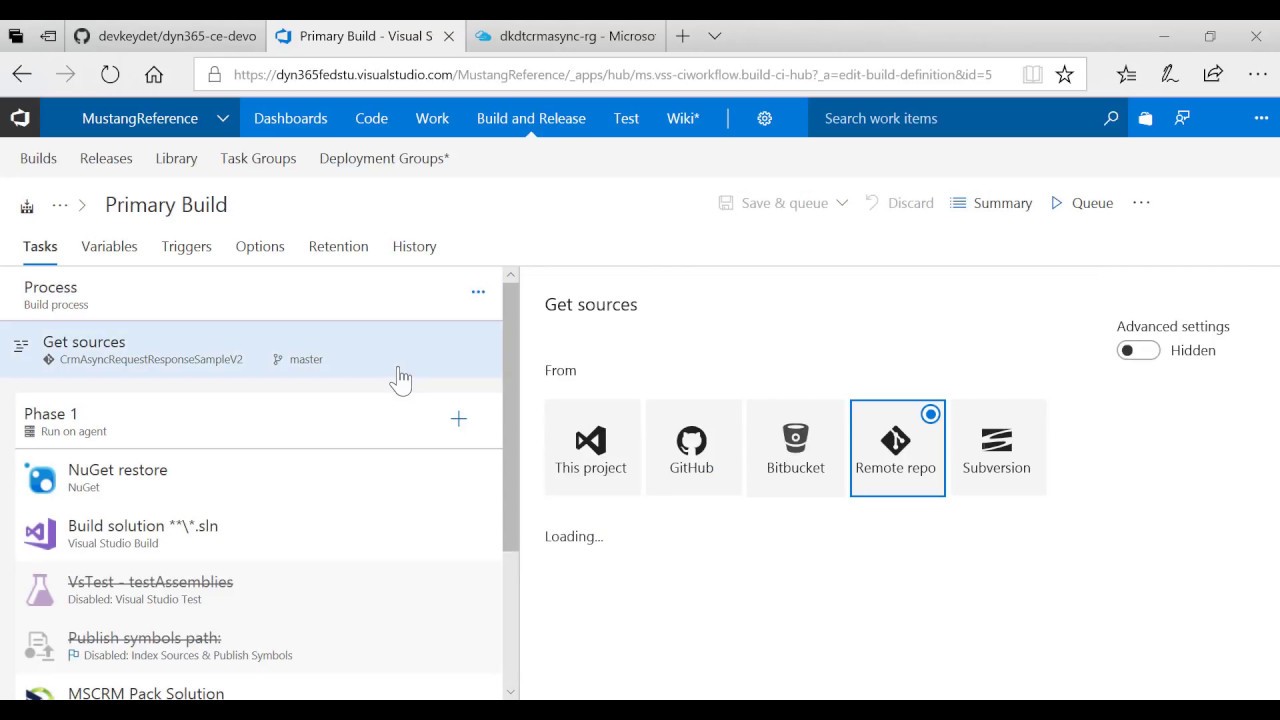This screenshot has height=720, width=1280.
Task: Expand the breadcrumb ellipsis before Primary Build
Action: (x=60, y=205)
